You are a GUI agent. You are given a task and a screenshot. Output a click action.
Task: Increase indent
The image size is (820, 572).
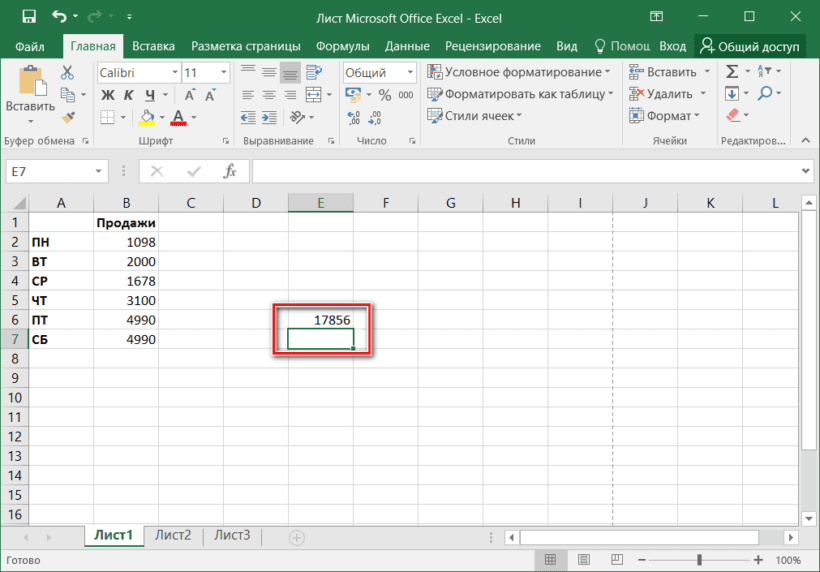click(x=269, y=117)
